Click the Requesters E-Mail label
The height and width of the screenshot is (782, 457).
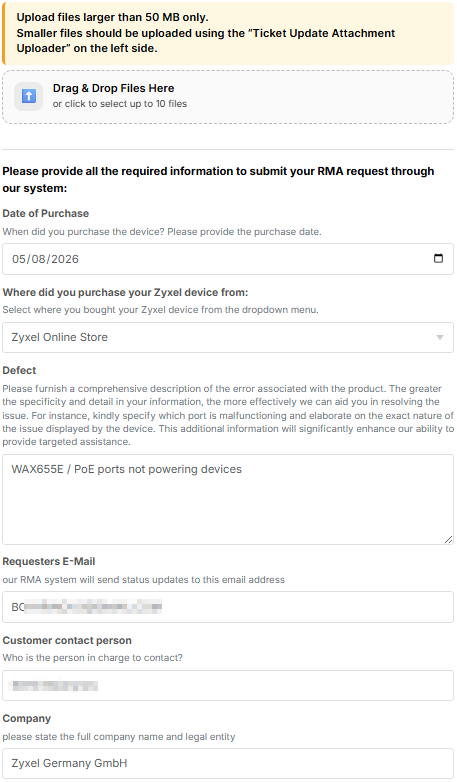pyautogui.click(x=49, y=562)
